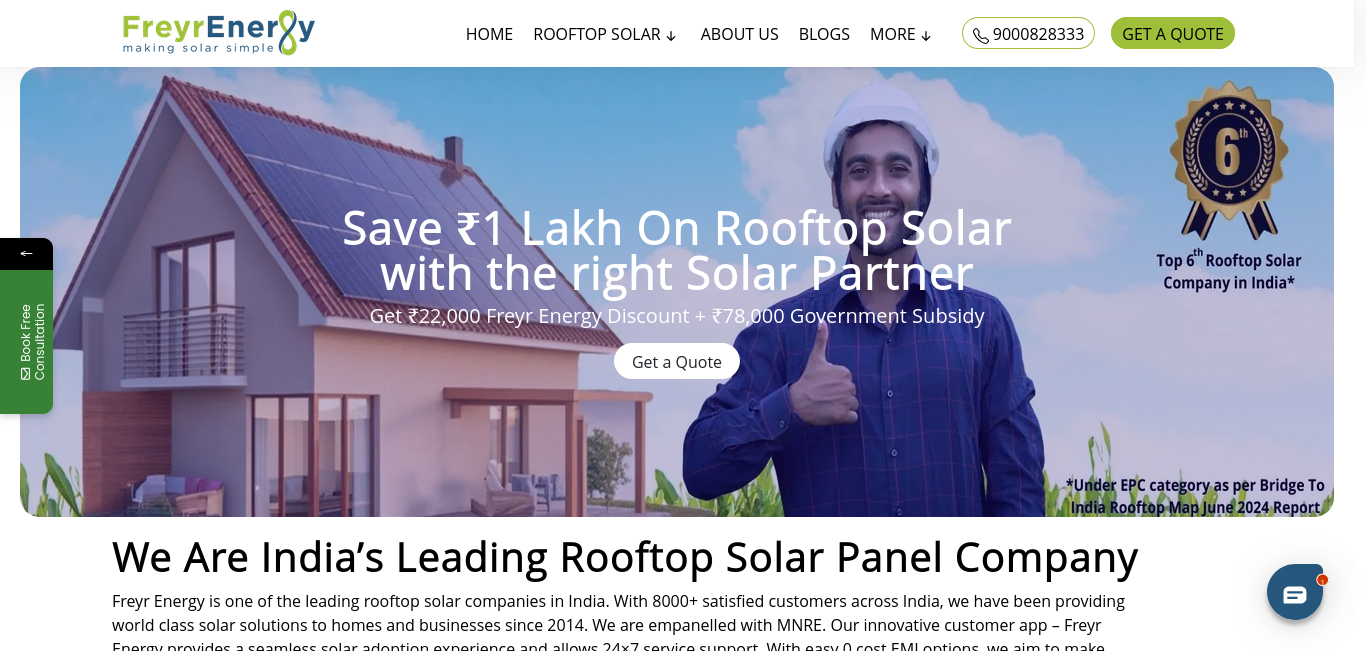
Task: Click the red notification badge on chat
Action: [1322, 580]
